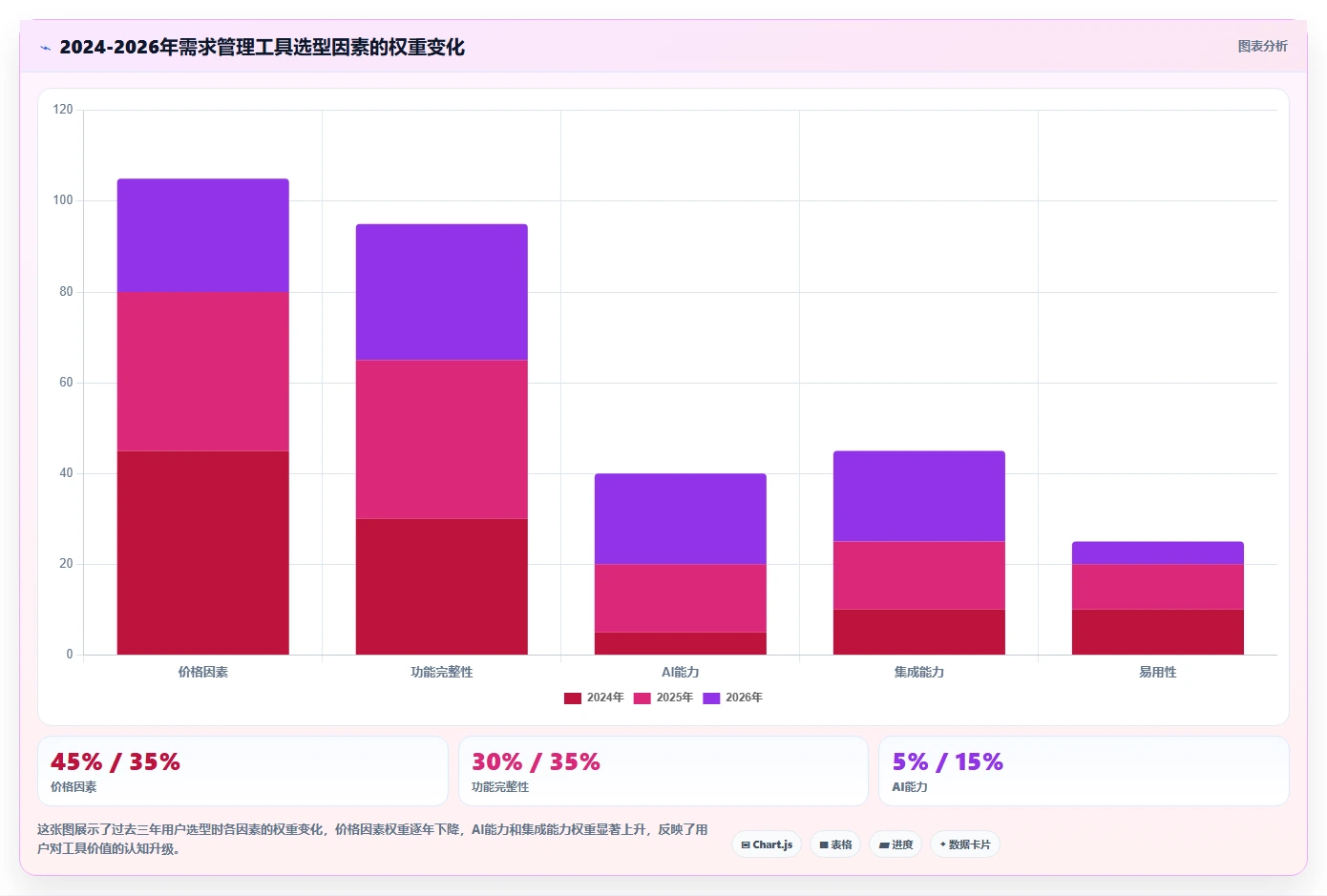Screen dimensions: 1327x896
Task: Click the 2025年 segment of 功能完整性 bar
Action: click(442, 439)
